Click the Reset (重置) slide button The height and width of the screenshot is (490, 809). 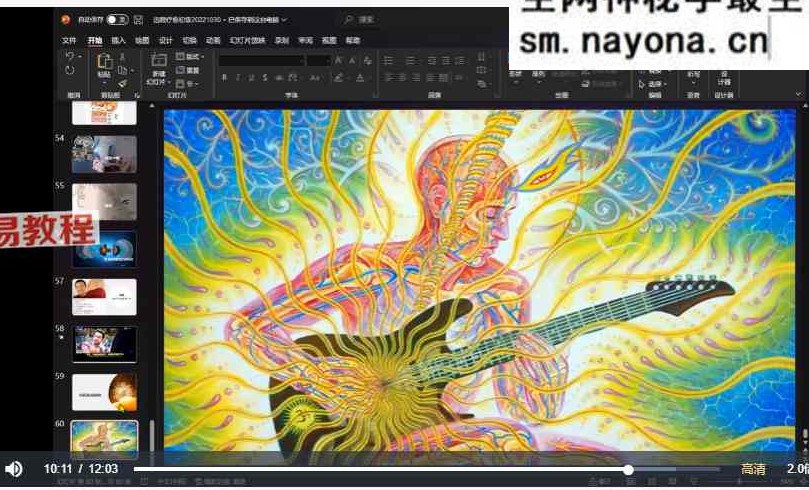pos(188,70)
